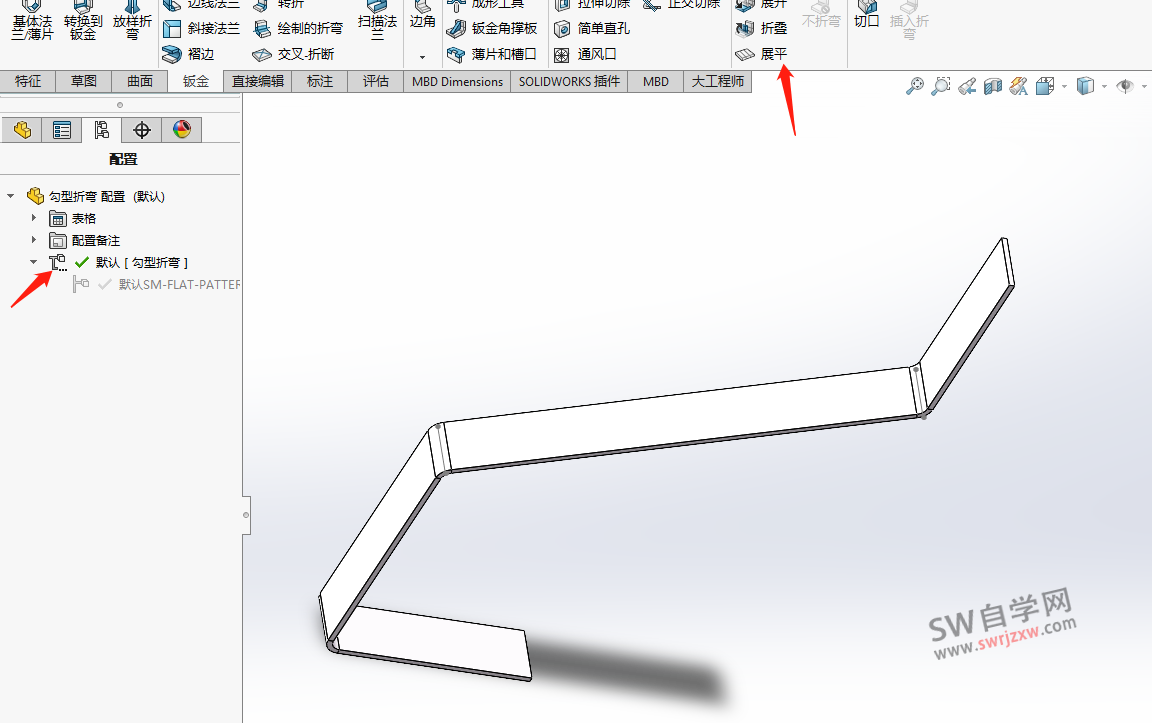
Task: Toggle section view in the heads-up toolbar
Action: (993, 86)
